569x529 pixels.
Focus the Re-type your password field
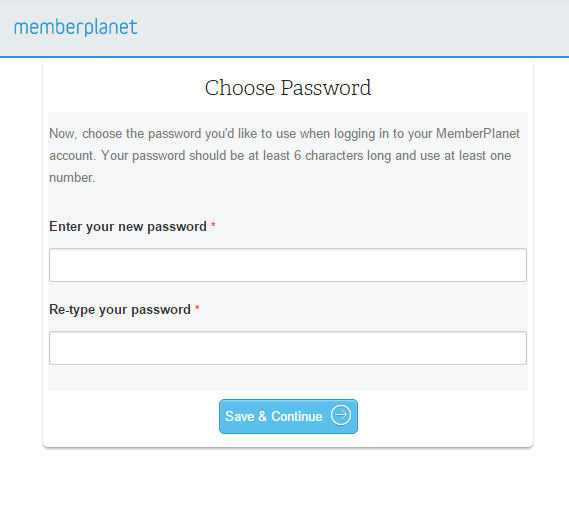(288, 348)
